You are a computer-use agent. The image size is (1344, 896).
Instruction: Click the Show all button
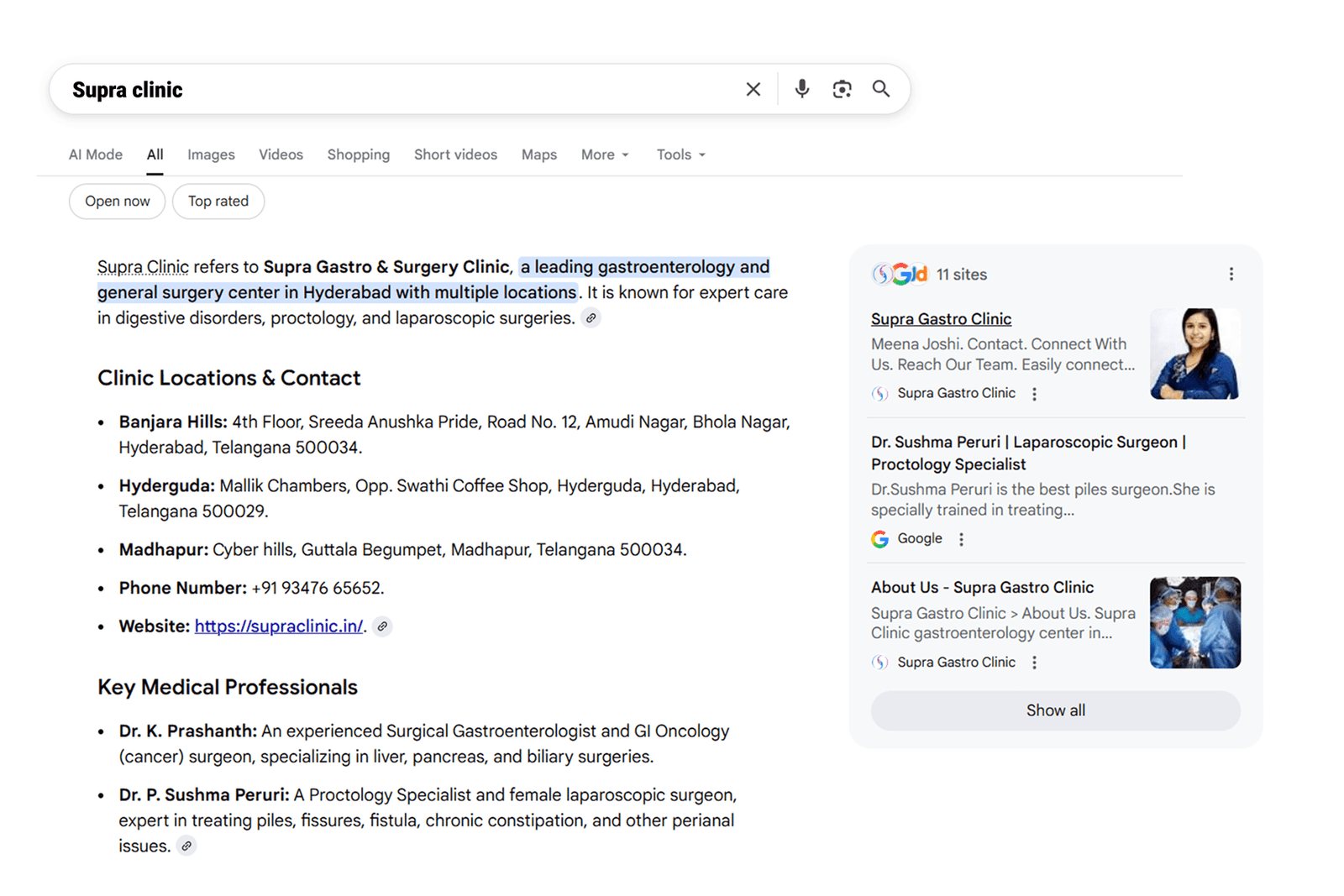point(1055,710)
